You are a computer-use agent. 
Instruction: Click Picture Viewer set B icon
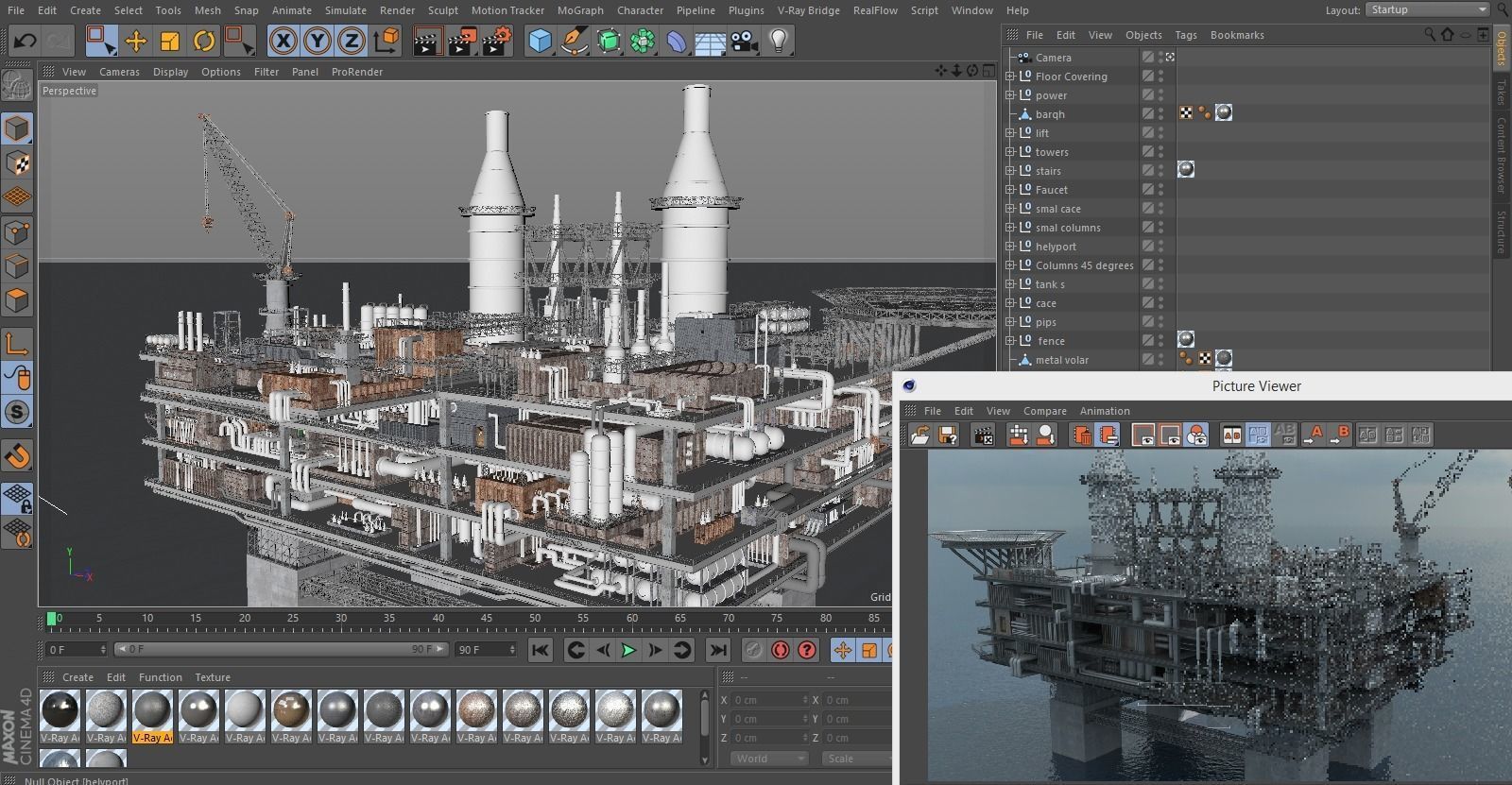tap(1340, 435)
